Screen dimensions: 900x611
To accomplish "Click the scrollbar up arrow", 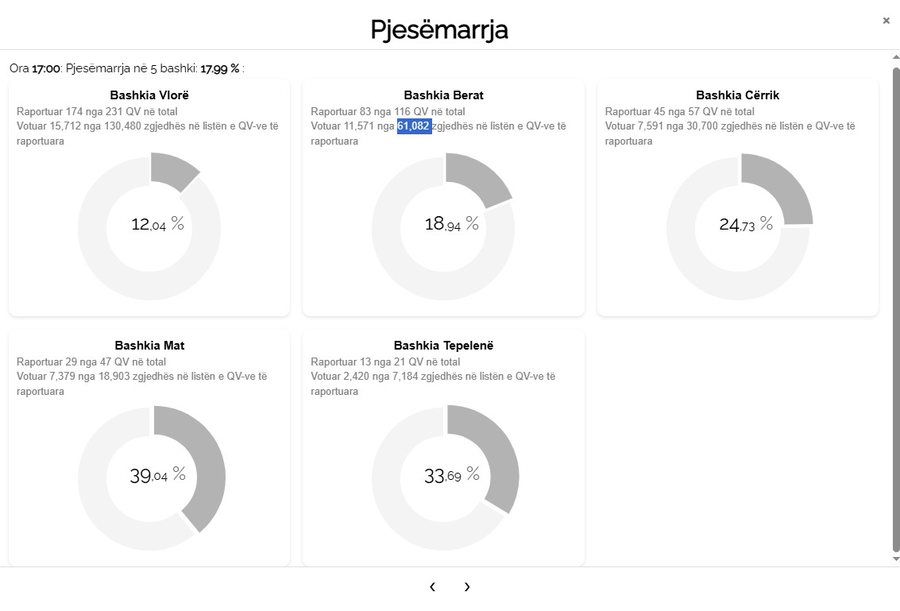I will 895,58.
